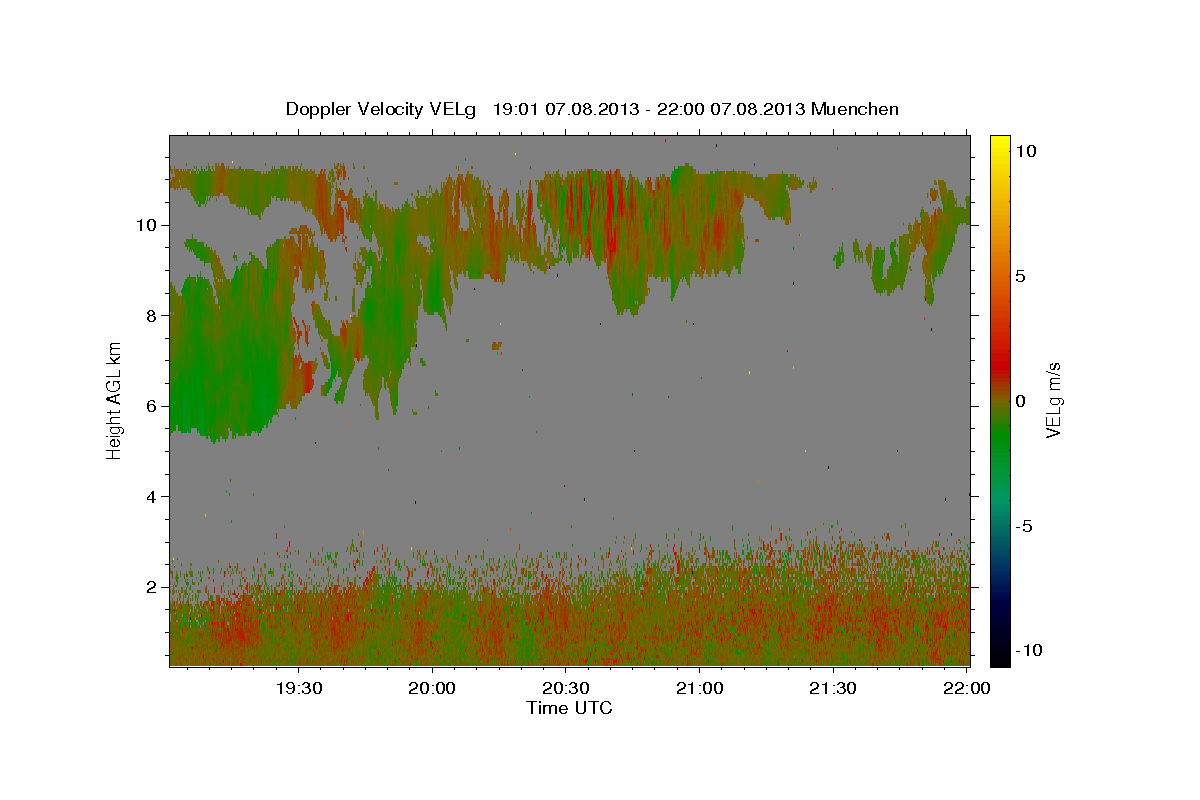The image size is (1200, 800).
Task: Click the colorbar value 5 label
Action: tap(1020, 276)
